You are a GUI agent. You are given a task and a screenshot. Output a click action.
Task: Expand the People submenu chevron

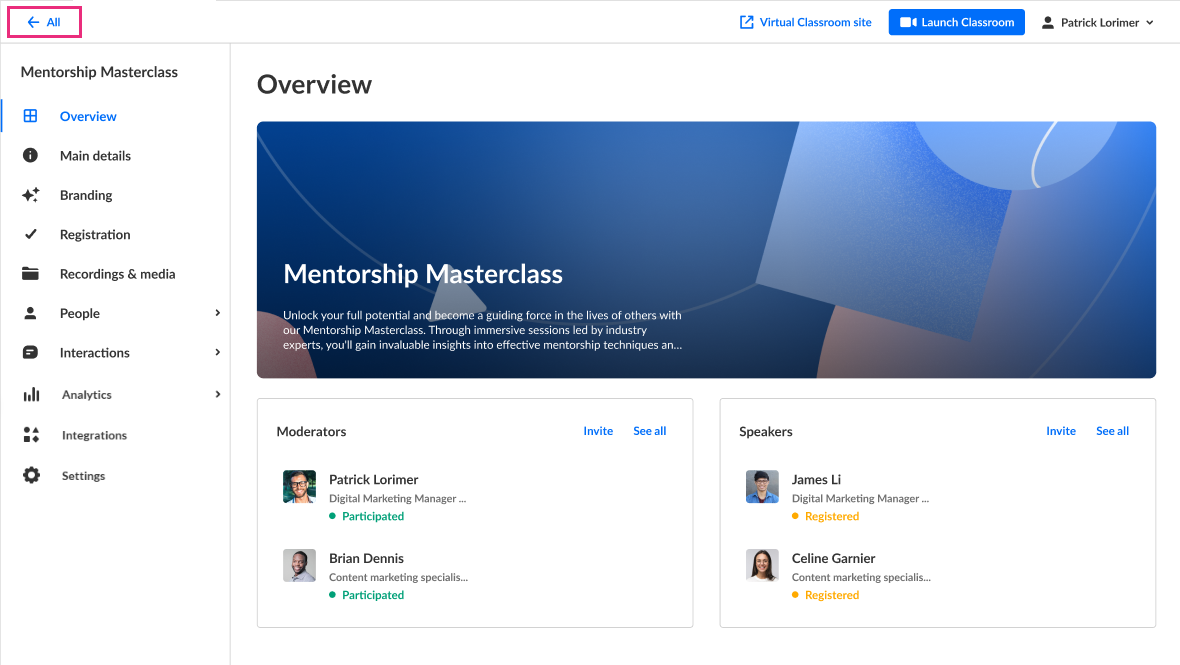point(217,313)
